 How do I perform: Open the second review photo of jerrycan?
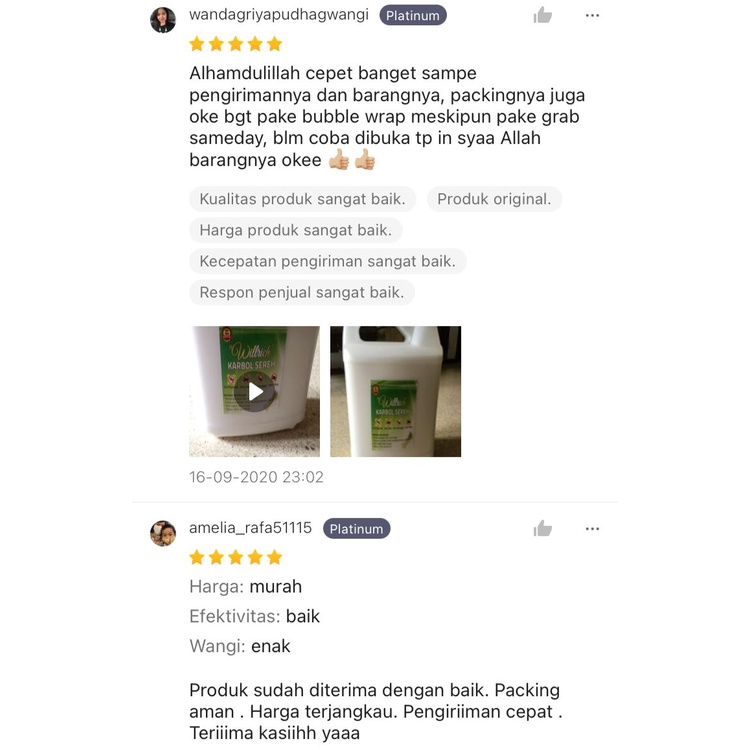click(x=396, y=391)
